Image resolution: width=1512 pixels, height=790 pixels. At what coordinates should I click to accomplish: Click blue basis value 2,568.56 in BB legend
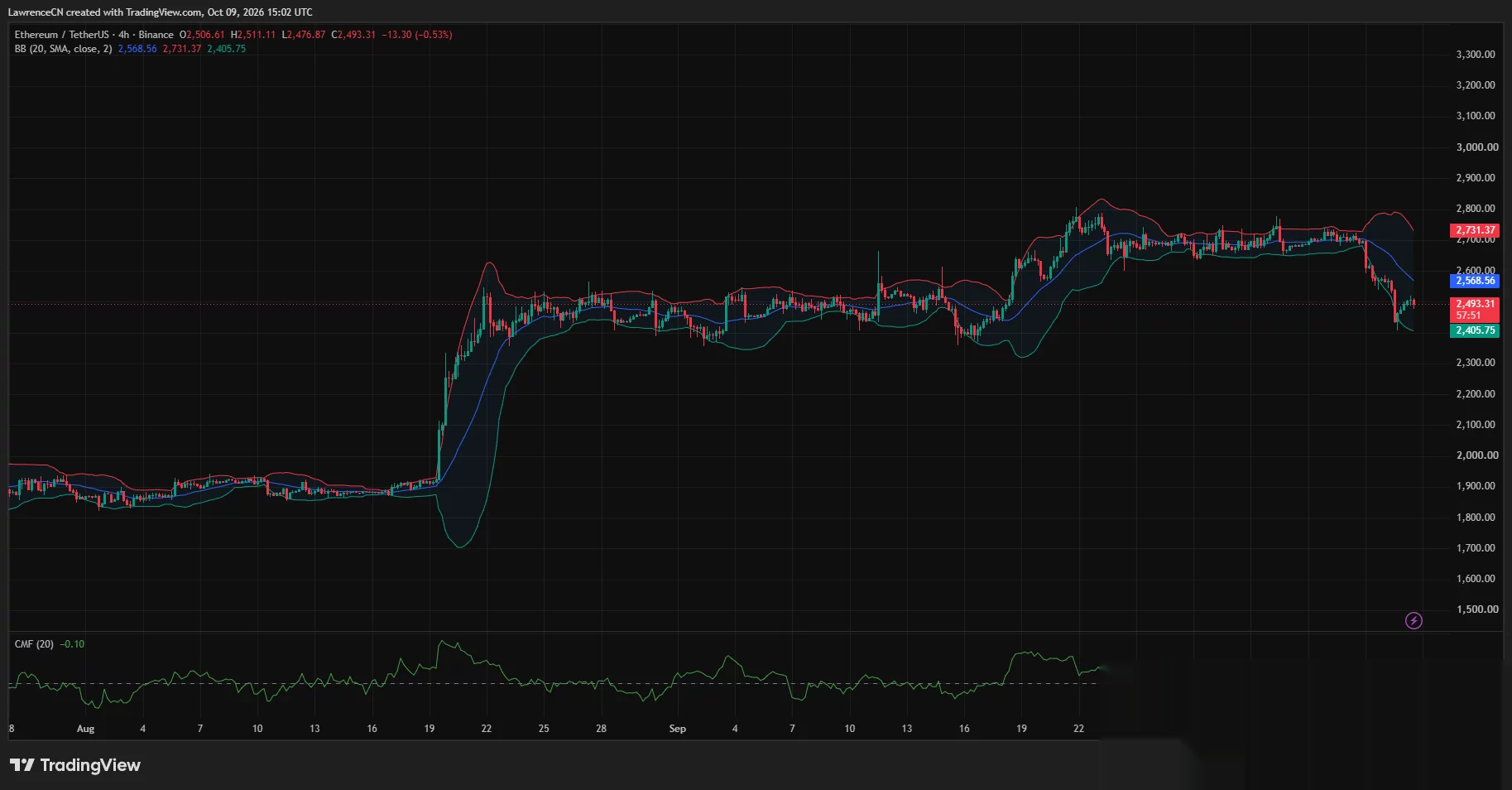tap(137, 49)
